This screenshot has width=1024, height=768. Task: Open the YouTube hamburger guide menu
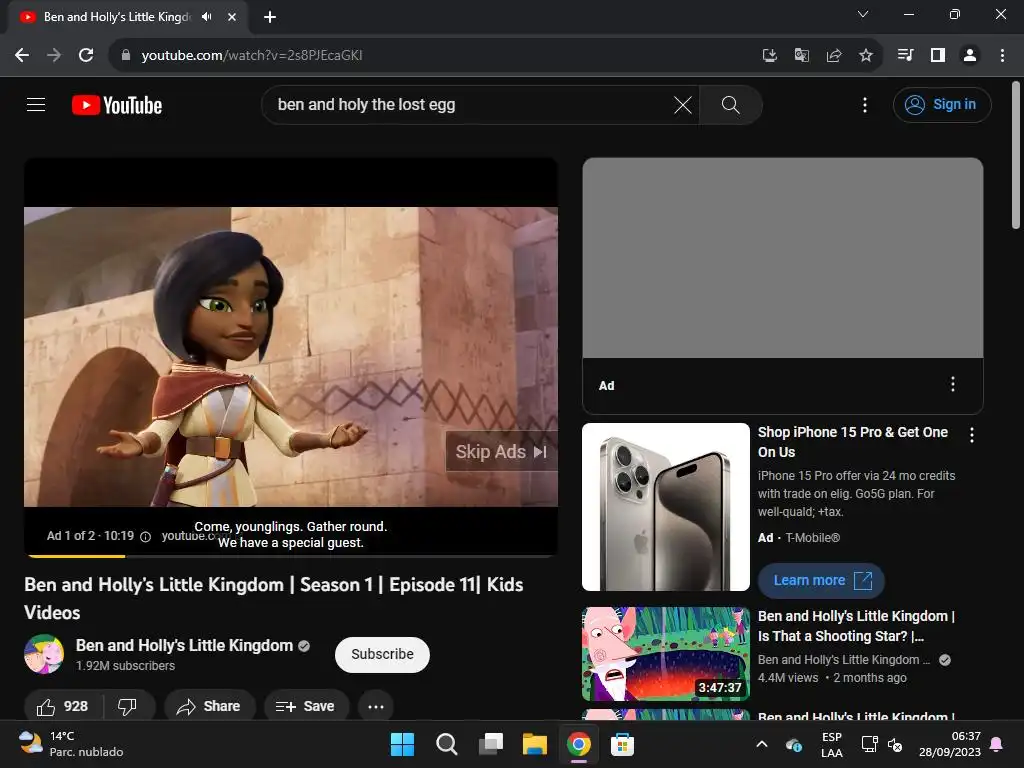point(36,104)
